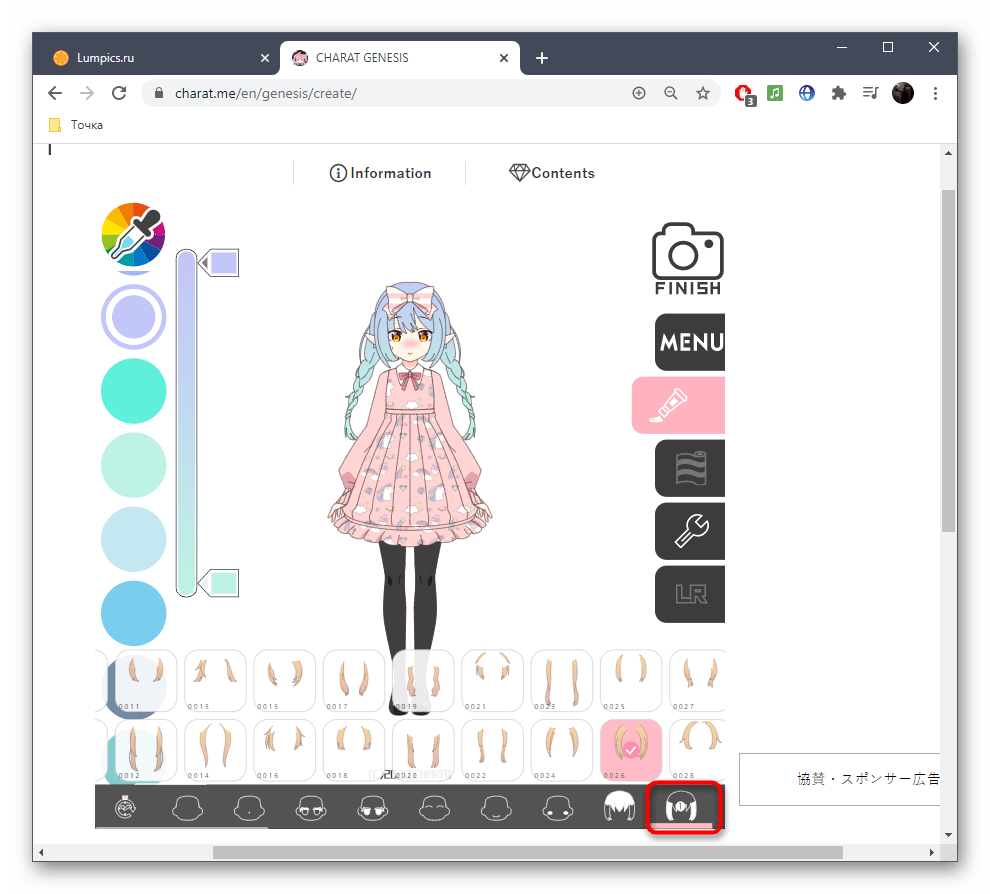This screenshot has height=894, width=990.
Task: Click the FINISH camera icon
Action: (687, 258)
